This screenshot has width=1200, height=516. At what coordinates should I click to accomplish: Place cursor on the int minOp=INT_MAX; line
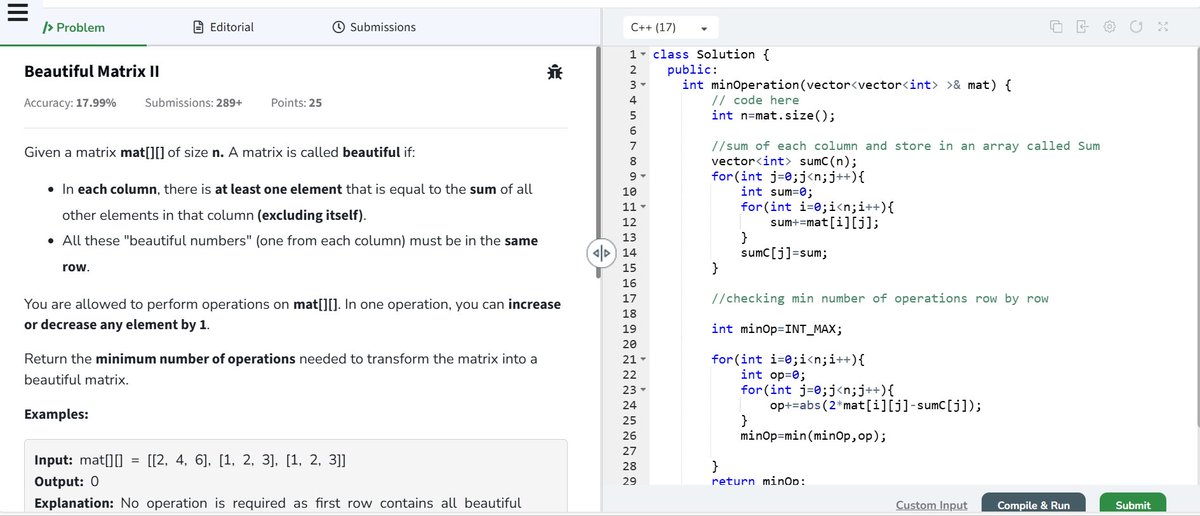[x=776, y=328]
